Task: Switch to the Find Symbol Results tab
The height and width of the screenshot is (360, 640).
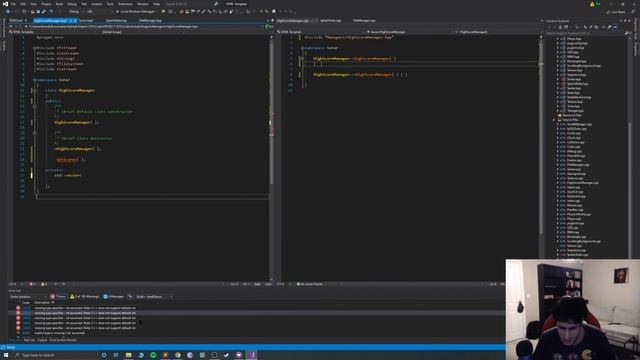Action: coord(63,340)
